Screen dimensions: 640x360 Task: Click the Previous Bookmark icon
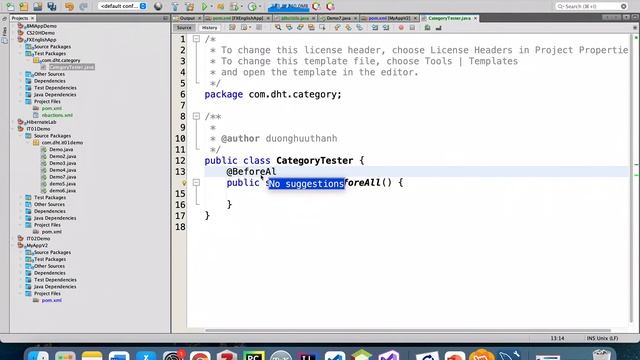337,28
